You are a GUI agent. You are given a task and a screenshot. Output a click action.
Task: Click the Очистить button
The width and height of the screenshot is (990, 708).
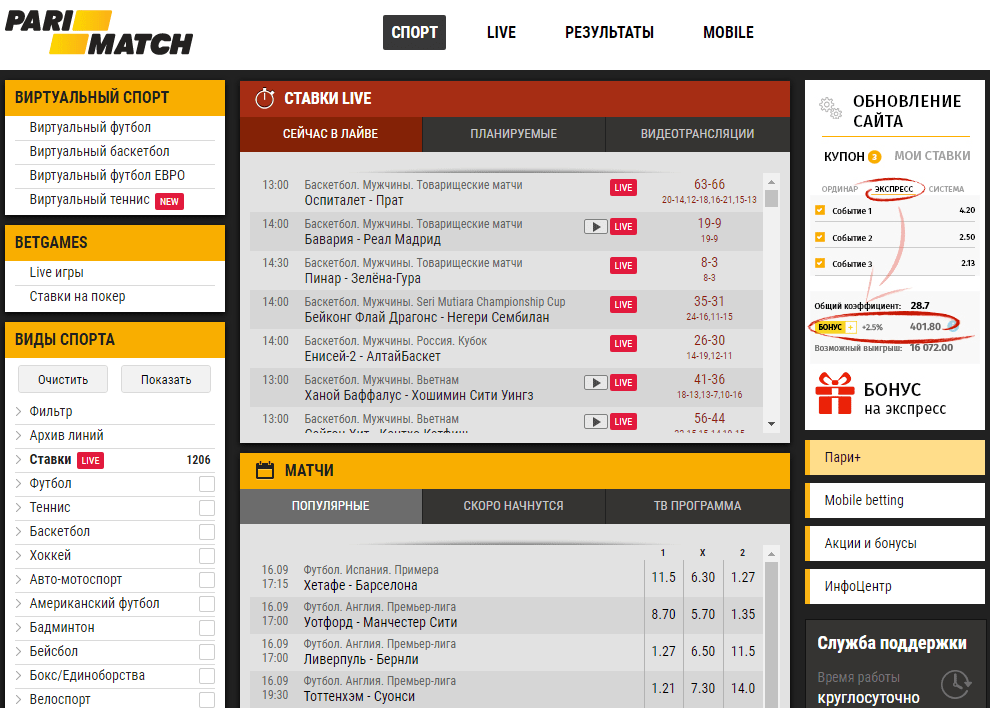63,380
